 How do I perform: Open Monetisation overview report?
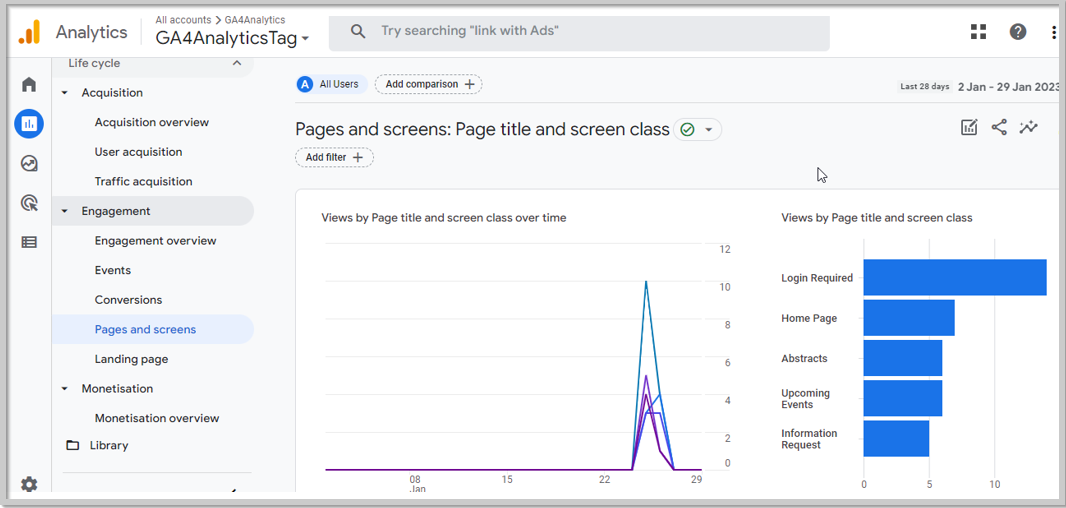[x=157, y=418]
